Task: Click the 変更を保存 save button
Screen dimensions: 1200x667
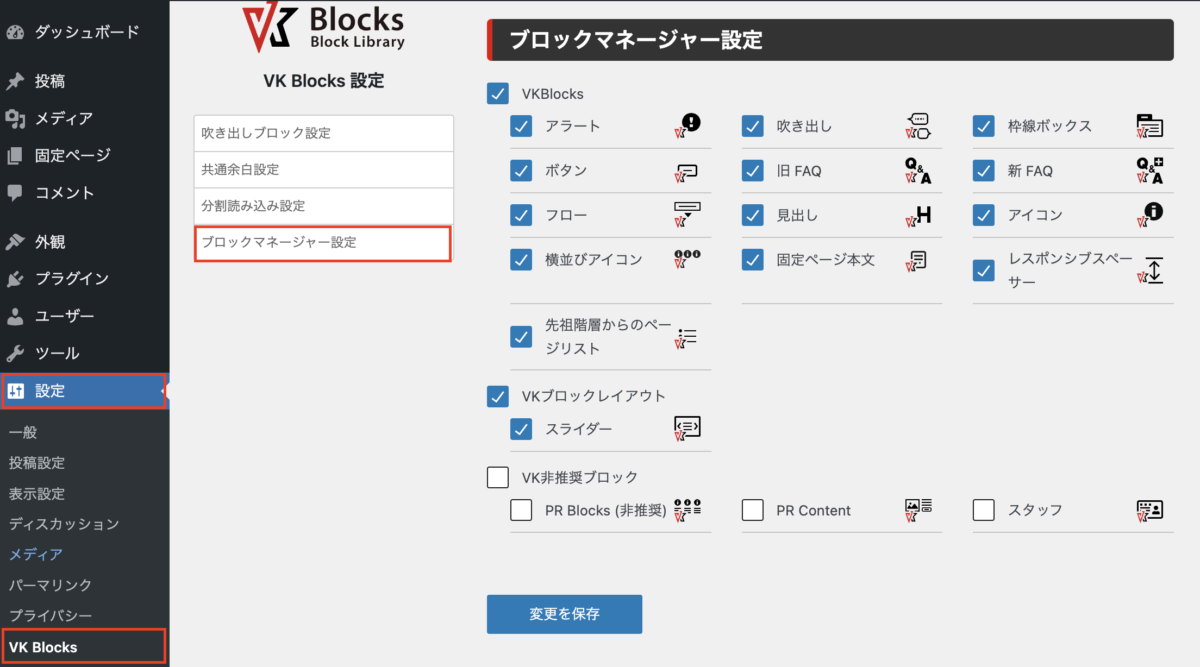Action: 564,614
